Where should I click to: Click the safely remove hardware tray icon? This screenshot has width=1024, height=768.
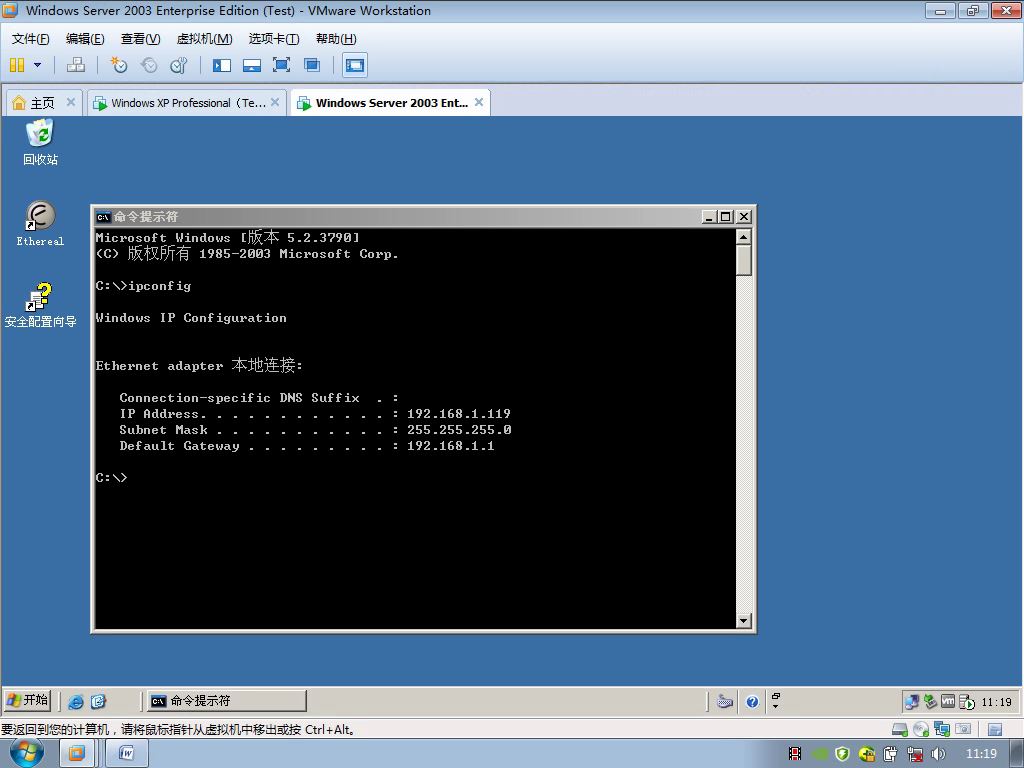click(x=930, y=702)
